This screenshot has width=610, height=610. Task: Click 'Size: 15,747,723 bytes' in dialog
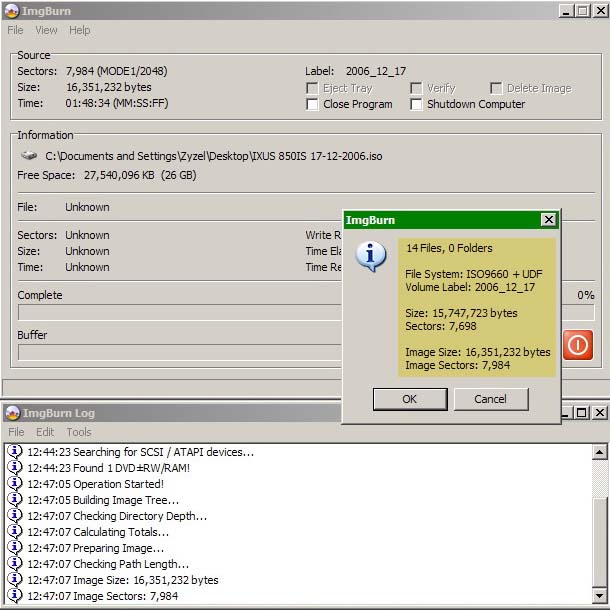(461, 313)
